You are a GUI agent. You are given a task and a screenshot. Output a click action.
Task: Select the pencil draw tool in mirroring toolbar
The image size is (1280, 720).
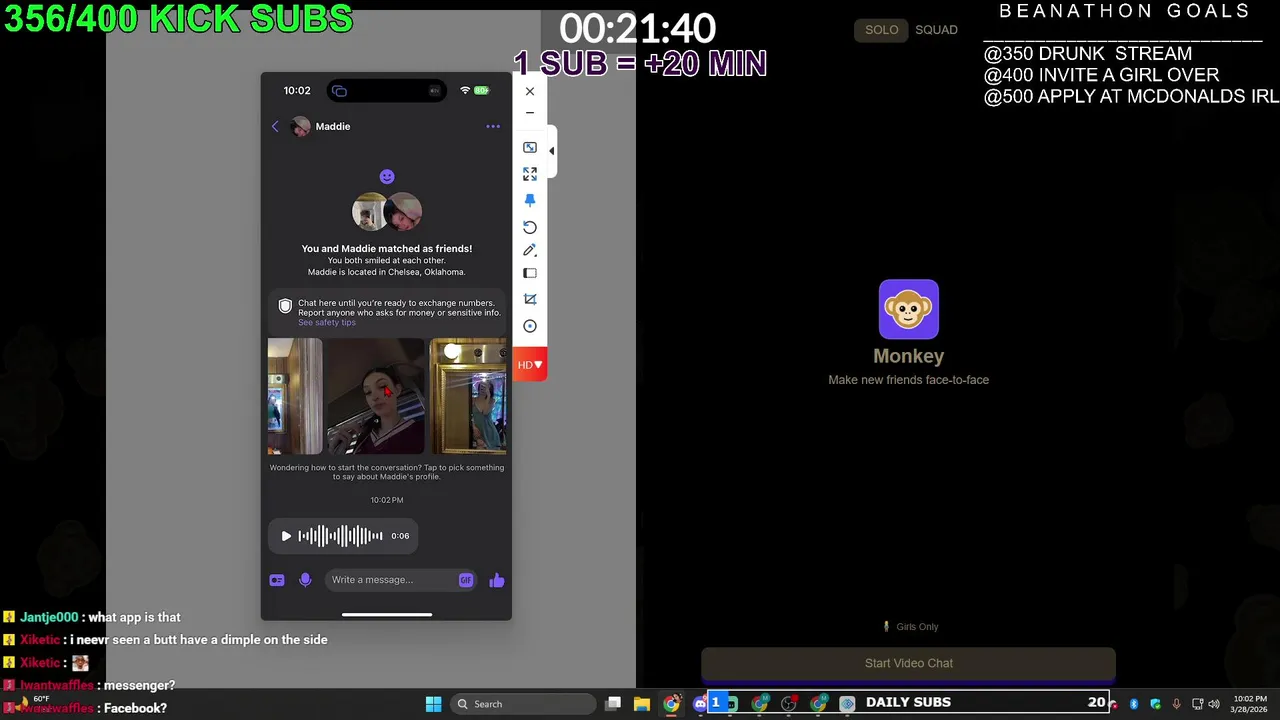[x=530, y=250]
